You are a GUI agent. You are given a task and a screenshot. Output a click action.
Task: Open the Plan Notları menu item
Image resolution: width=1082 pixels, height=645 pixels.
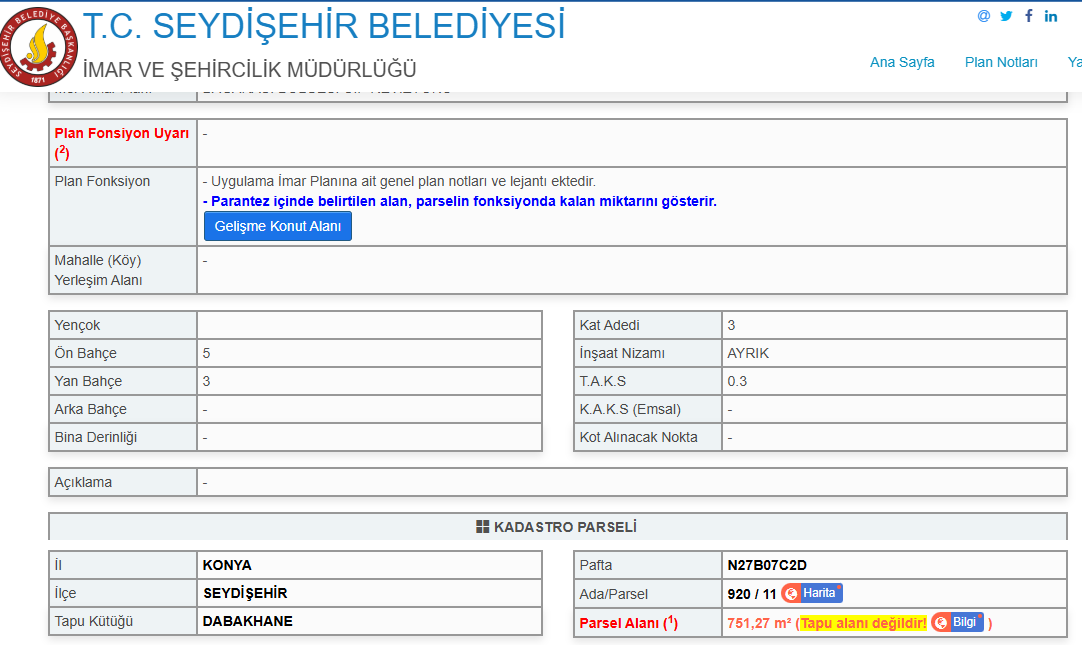coord(1001,62)
